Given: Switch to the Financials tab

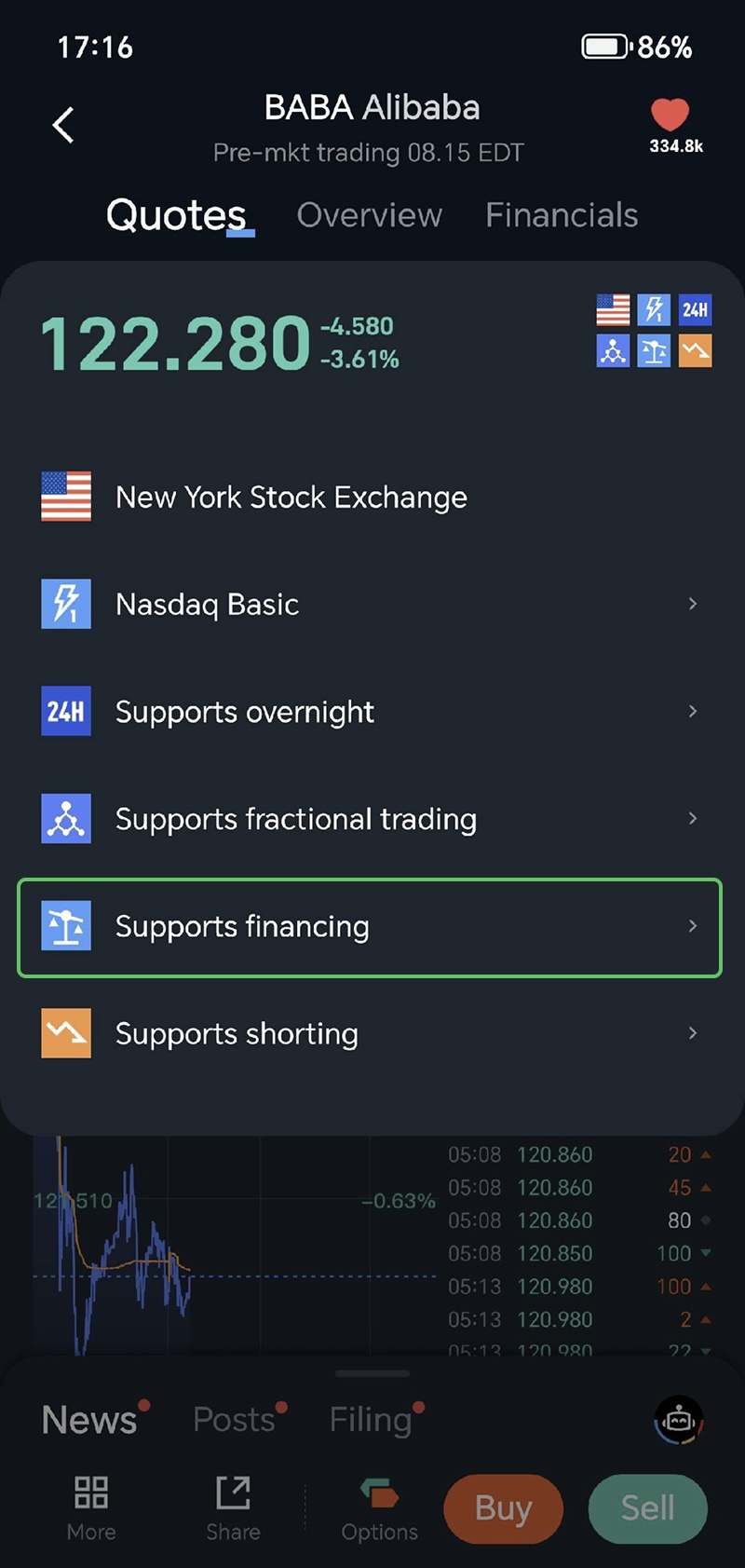Looking at the screenshot, I should click(x=562, y=215).
